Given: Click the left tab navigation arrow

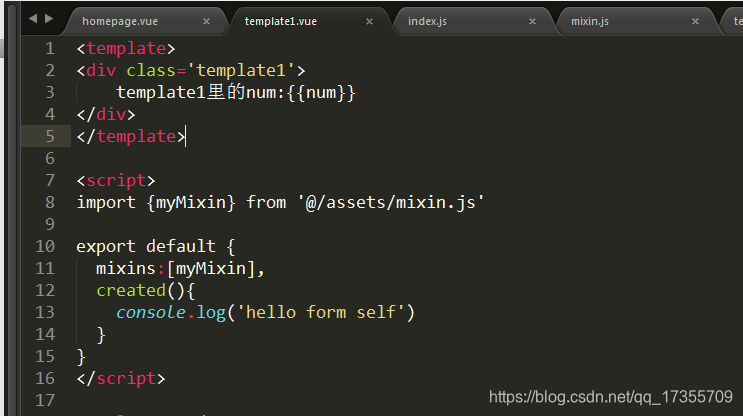Looking at the screenshot, I should point(33,19).
